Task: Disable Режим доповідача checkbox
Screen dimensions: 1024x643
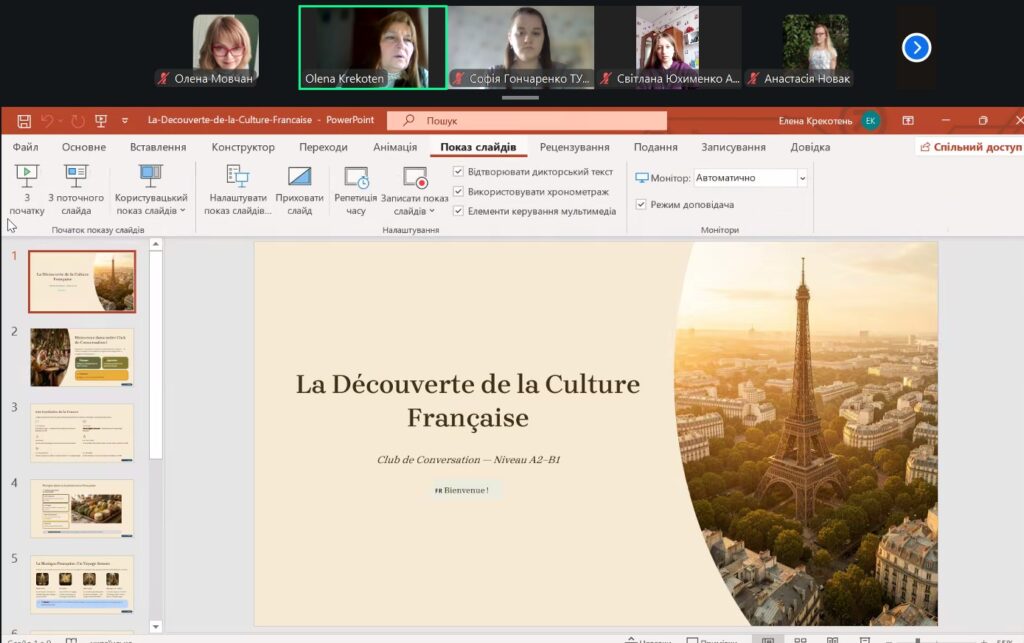Action: tap(641, 205)
